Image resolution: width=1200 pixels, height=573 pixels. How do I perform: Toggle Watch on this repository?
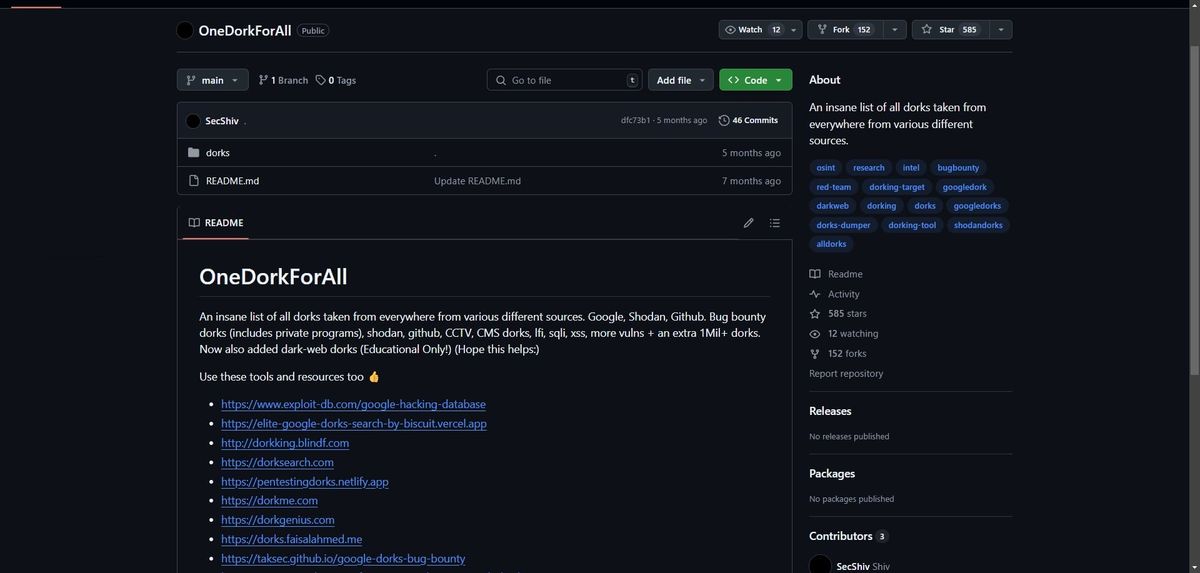[x=753, y=30]
